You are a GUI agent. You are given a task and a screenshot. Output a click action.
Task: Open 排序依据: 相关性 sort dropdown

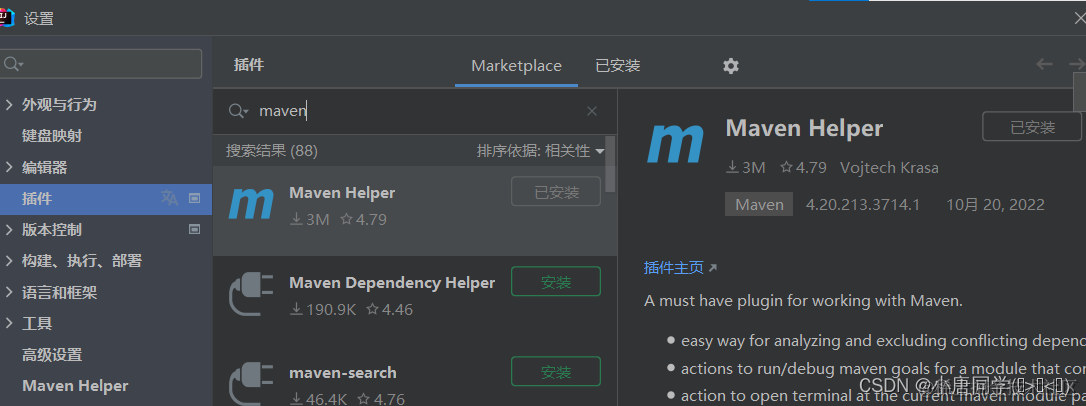point(540,151)
